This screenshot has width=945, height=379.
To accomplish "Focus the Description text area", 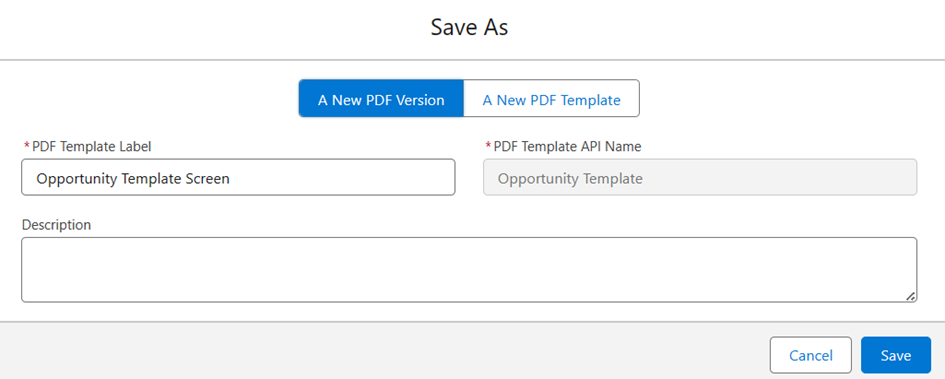I will 469,269.
